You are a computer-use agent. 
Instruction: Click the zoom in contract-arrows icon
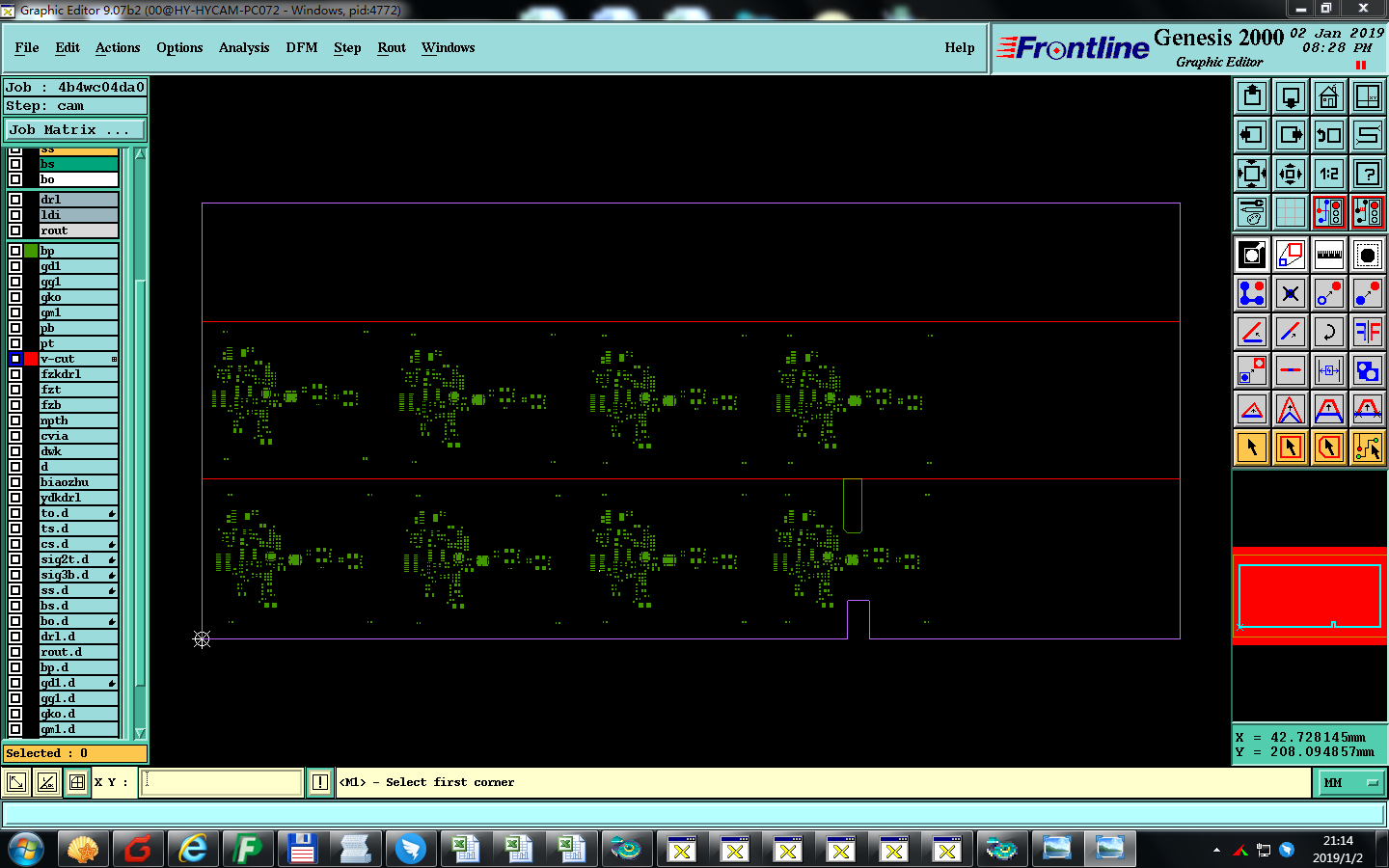click(x=1291, y=174)
